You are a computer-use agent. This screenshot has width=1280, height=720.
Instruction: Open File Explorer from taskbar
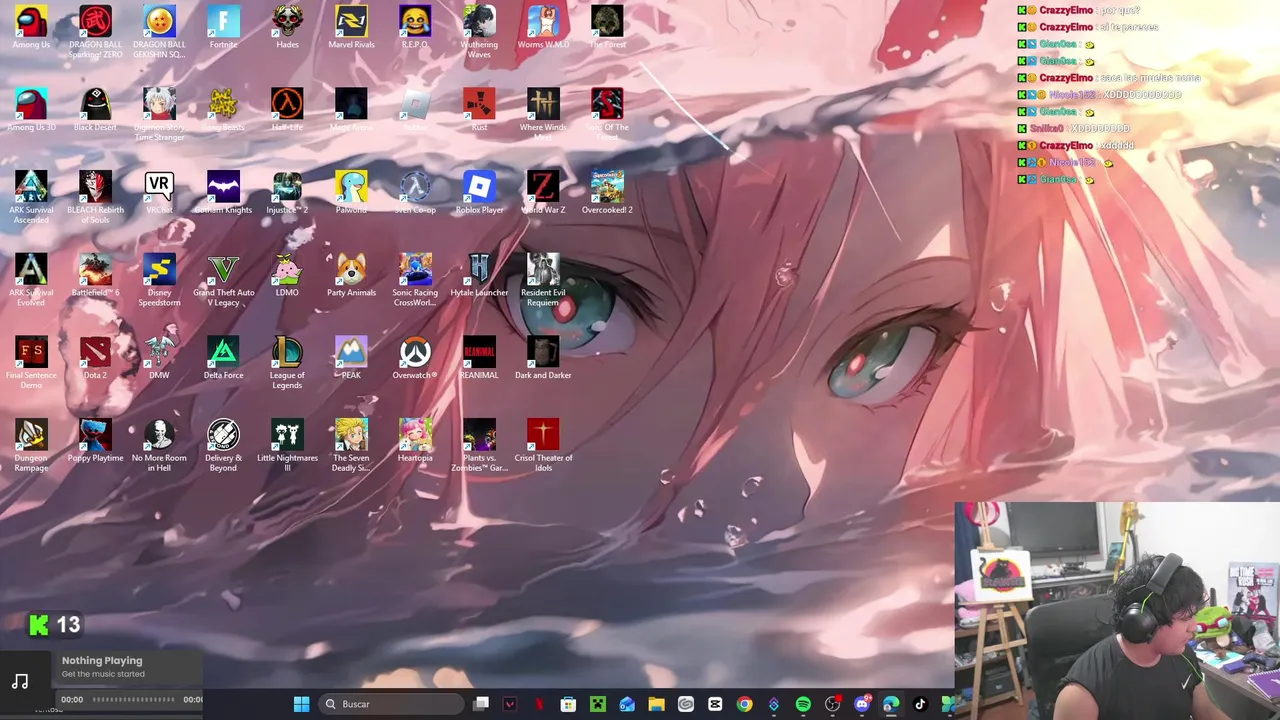pos(656,704)
